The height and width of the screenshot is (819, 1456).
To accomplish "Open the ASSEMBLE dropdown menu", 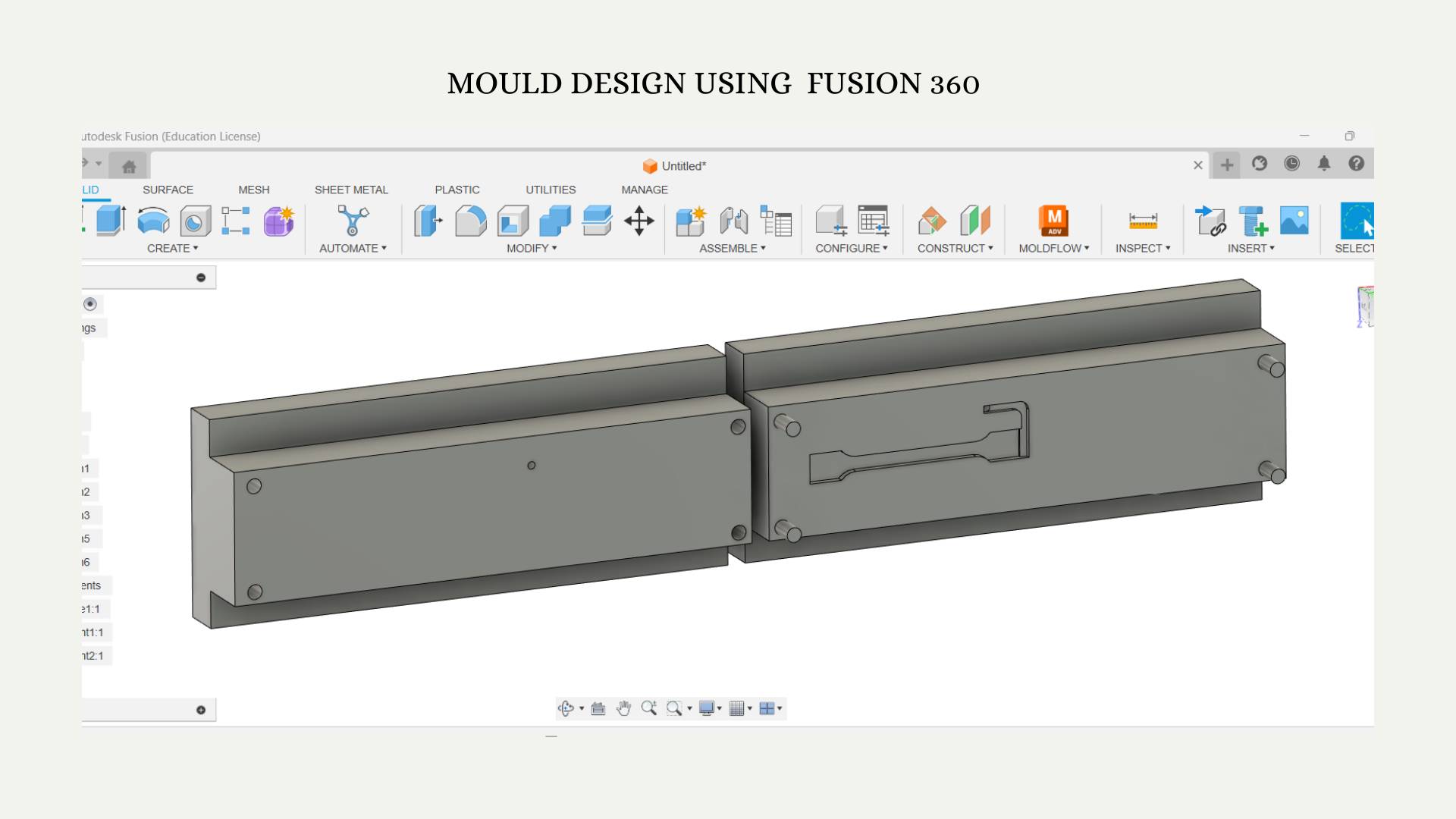I will coord(733,248).
